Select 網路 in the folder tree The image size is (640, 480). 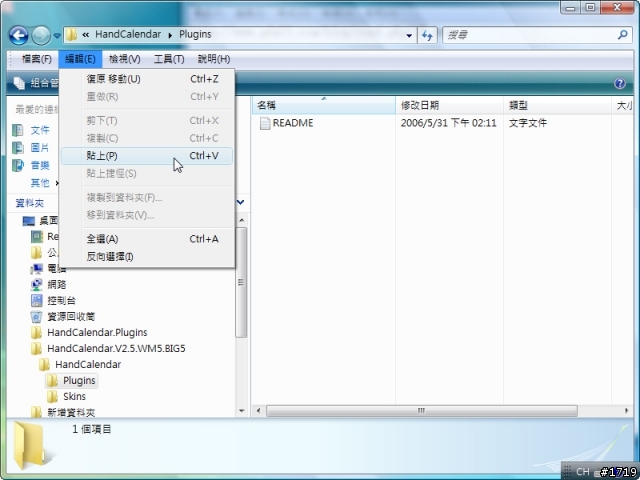57,284
